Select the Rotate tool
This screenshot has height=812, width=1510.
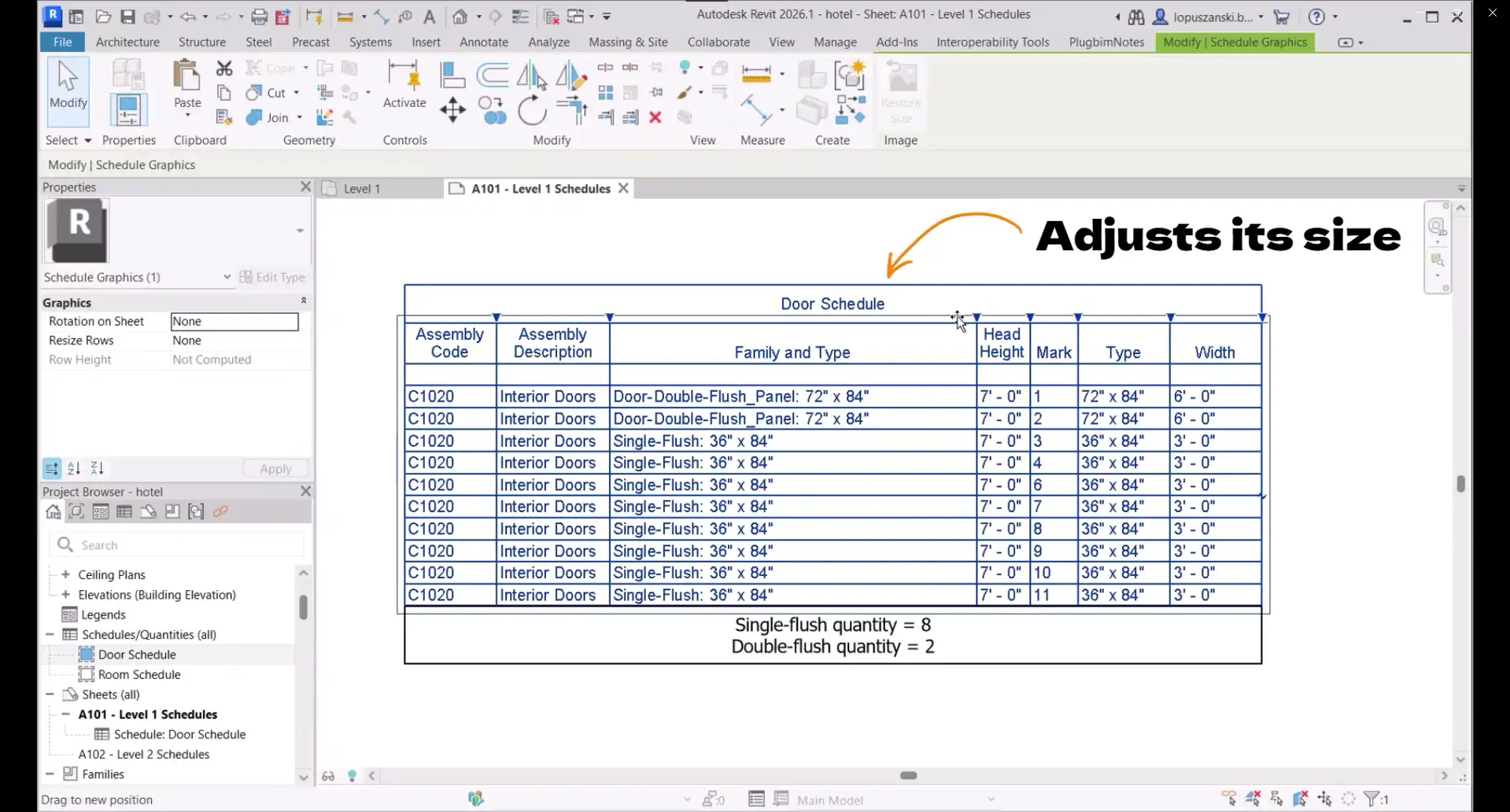[532, 110]
